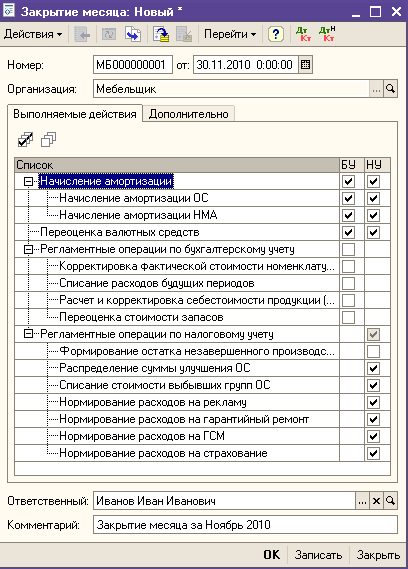Viewport: 408px width, 569px height.
Task: Open the Действия dropdown menu
Action: coord(33,34)
